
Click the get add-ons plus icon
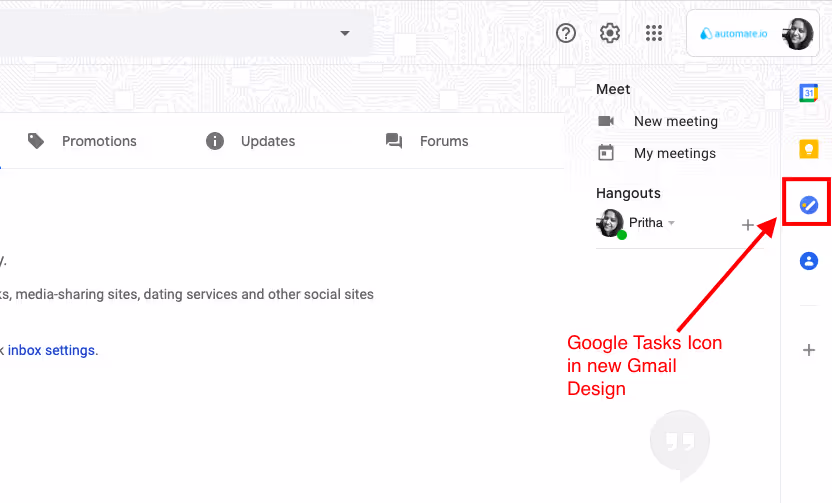809,350
